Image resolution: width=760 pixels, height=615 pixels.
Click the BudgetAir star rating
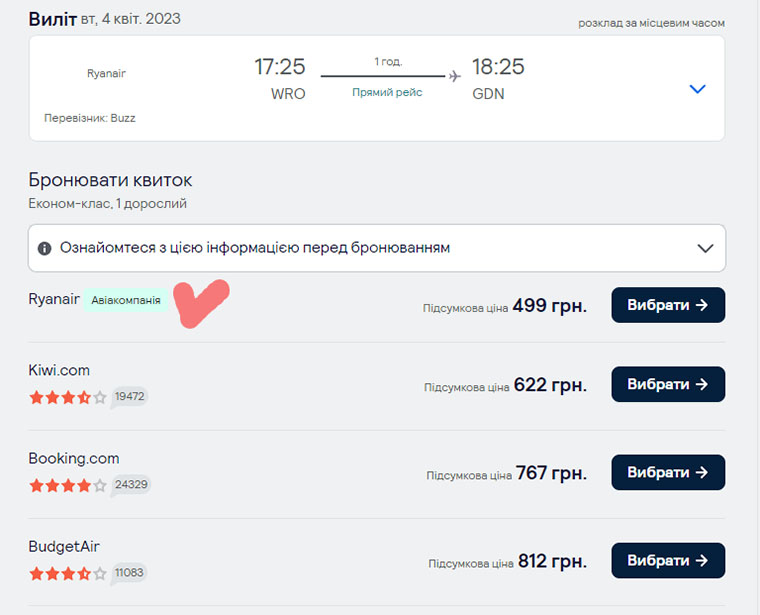coord(68,573)
